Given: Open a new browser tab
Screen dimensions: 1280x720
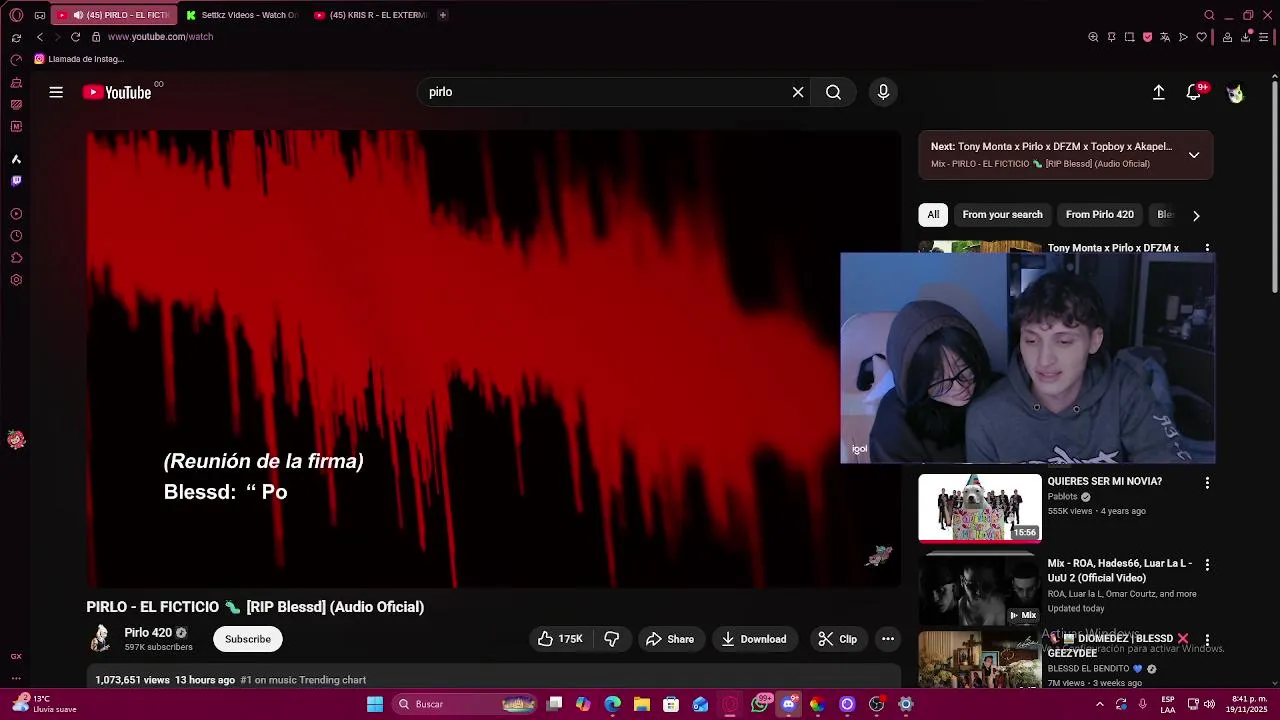Looking at the screenshot, I should pos(443,15).
